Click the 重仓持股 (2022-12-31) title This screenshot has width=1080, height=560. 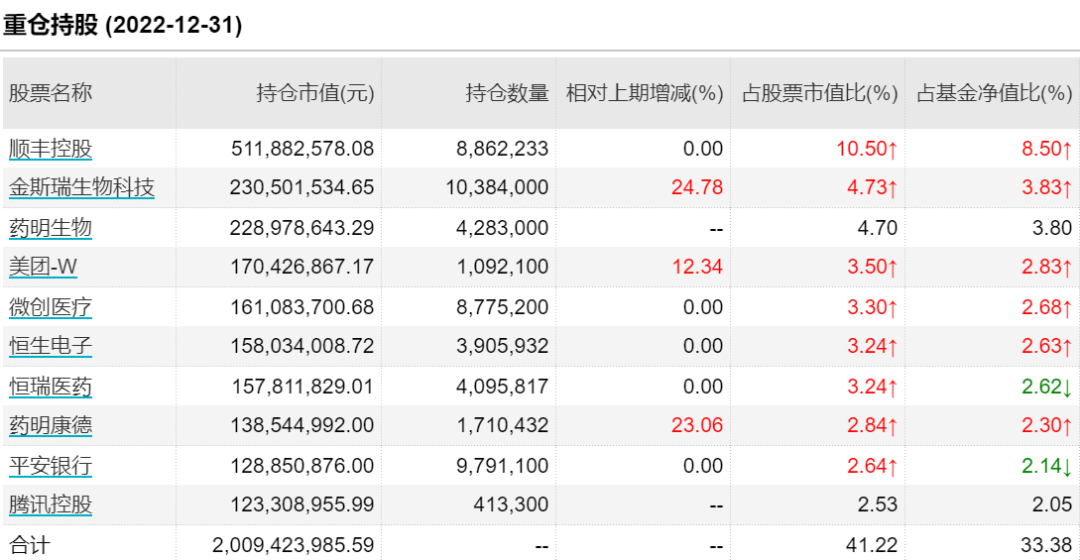point(123,25)
